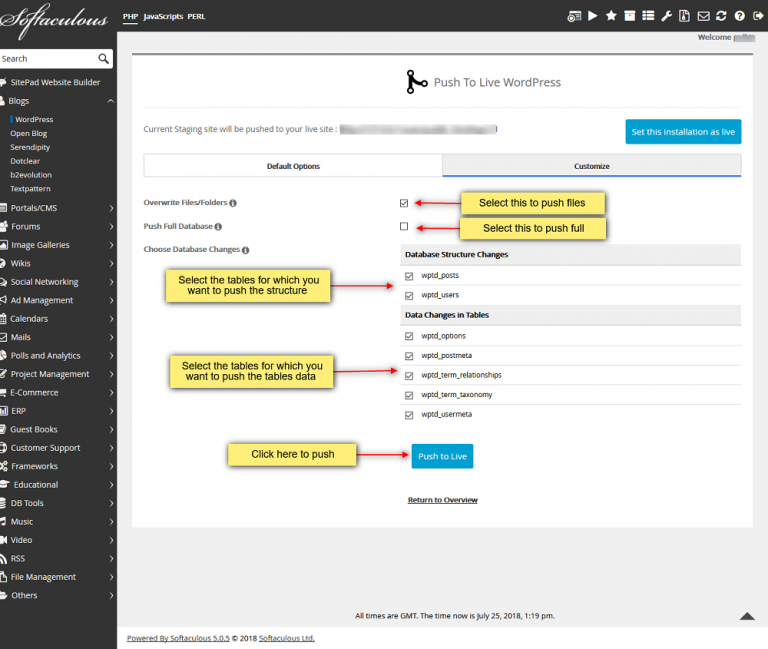This screenshot has height=649, width=768.
Task: Uncheck the wptd_usermeta checkbox
Action: 409,414
